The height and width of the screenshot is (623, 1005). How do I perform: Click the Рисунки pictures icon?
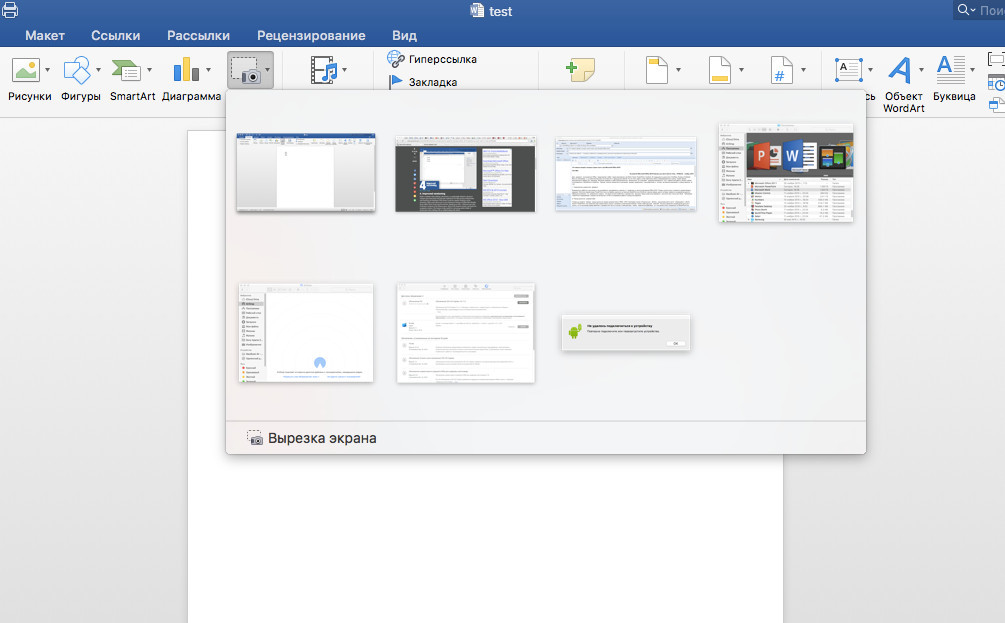click(x=26, y=71)
